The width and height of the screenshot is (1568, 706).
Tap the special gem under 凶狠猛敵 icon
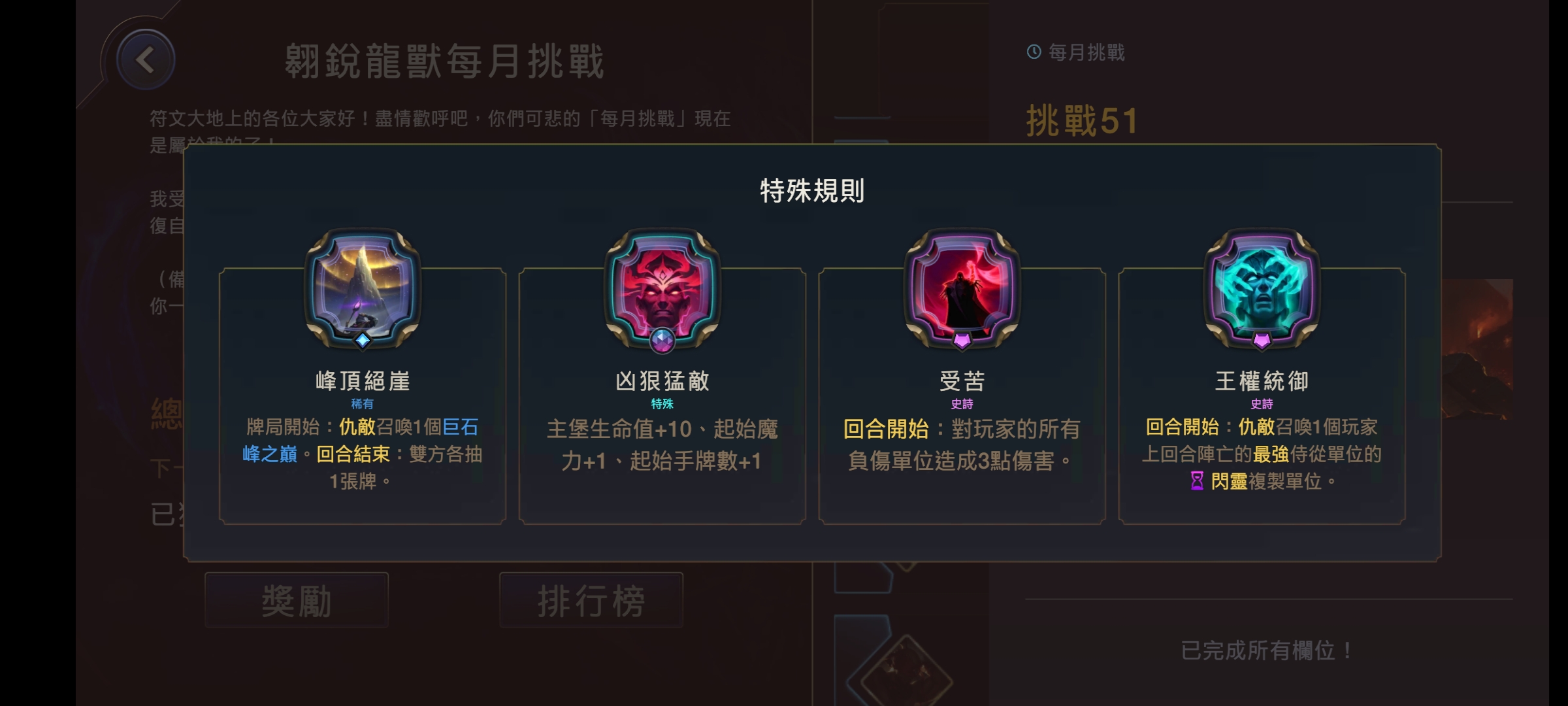tap(662, 341)
